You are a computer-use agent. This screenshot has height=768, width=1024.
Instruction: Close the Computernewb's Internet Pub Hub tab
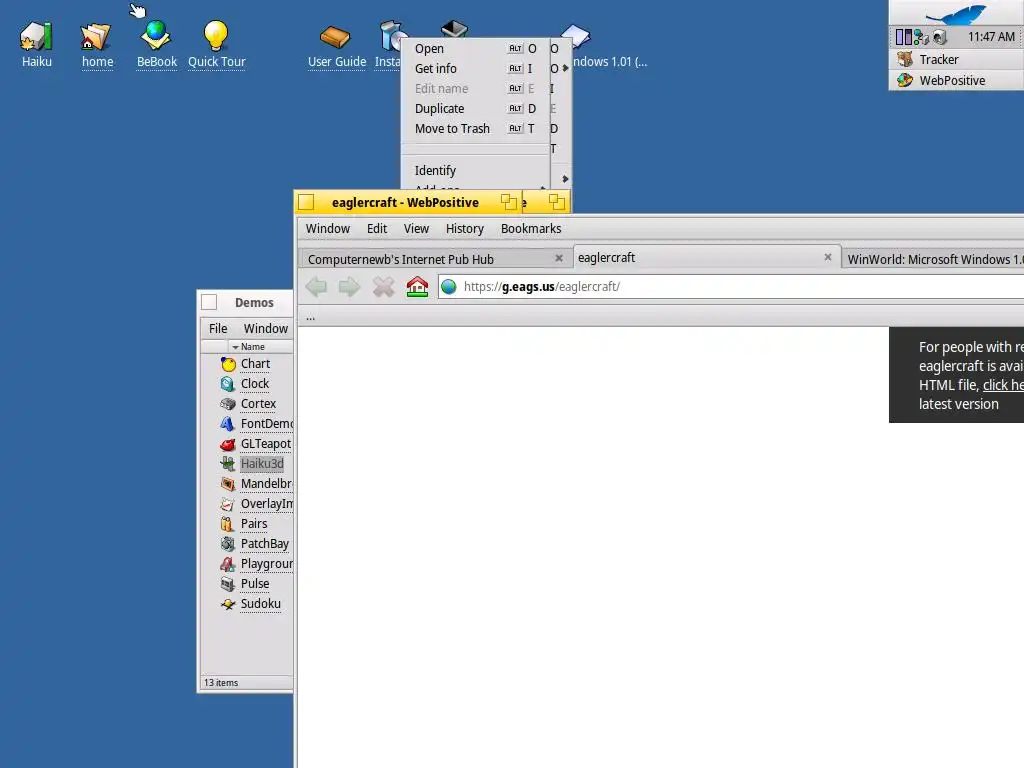tap(559, 259)
